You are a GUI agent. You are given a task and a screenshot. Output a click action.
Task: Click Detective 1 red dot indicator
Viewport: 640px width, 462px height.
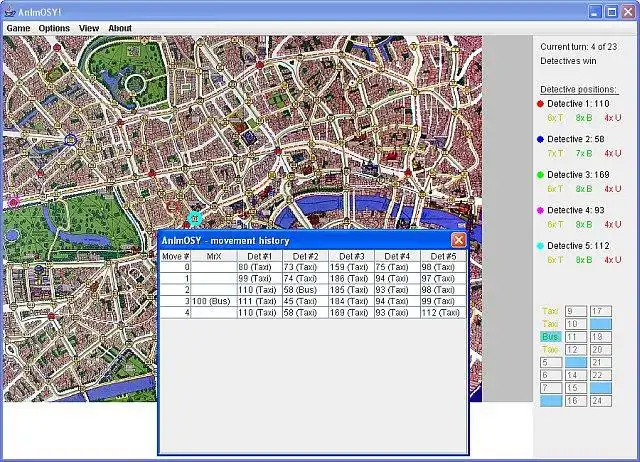pyautogui.click(x=541, y=104)
